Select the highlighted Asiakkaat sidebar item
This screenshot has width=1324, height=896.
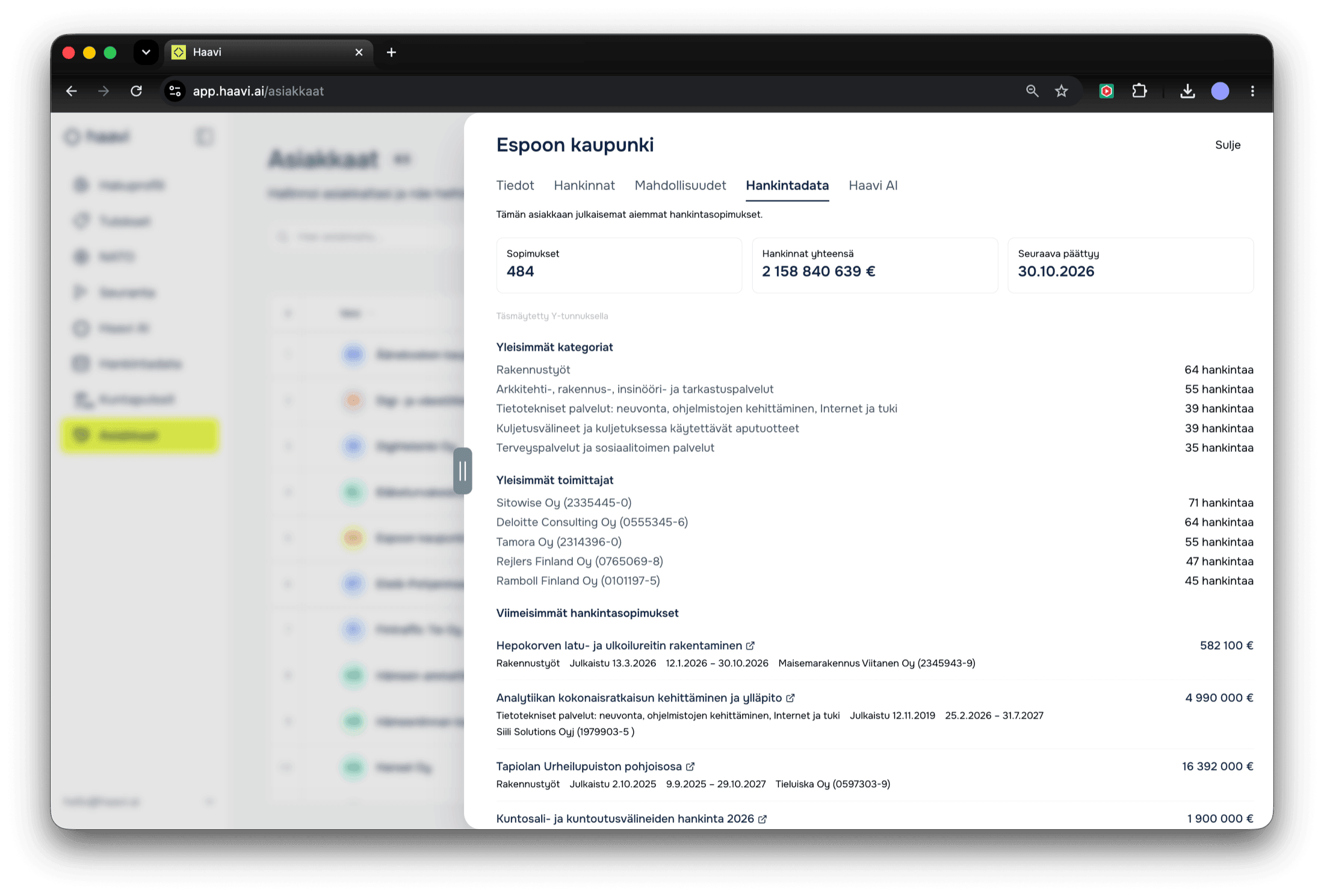pos(140,435)
